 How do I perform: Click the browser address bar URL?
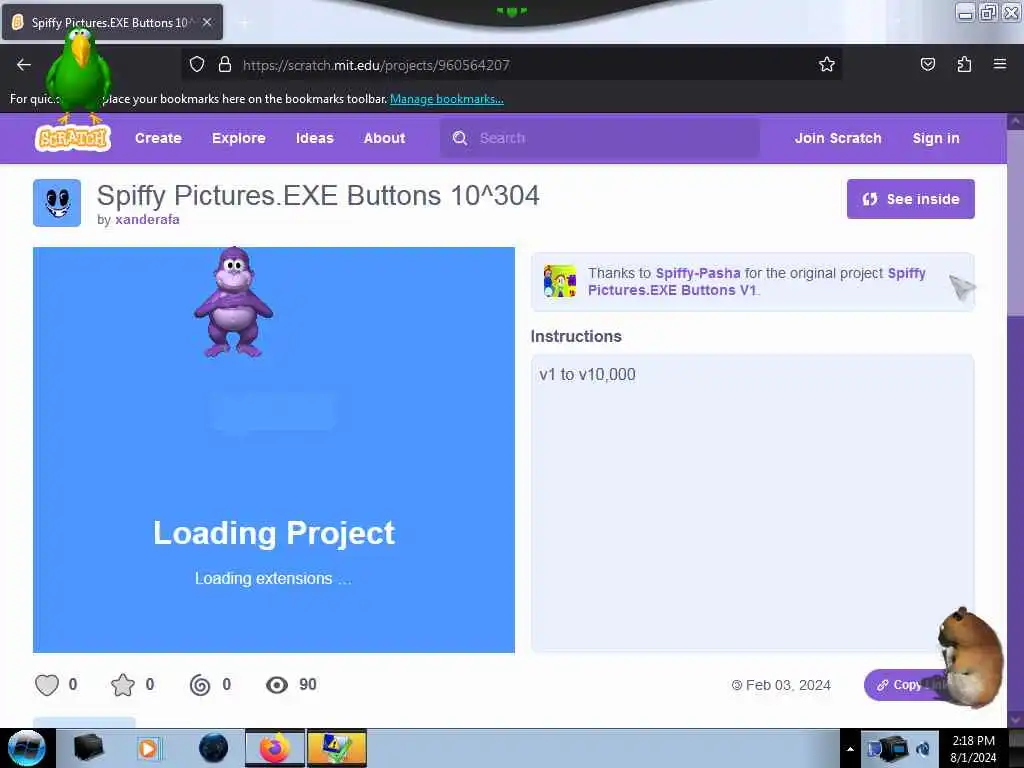376,65
